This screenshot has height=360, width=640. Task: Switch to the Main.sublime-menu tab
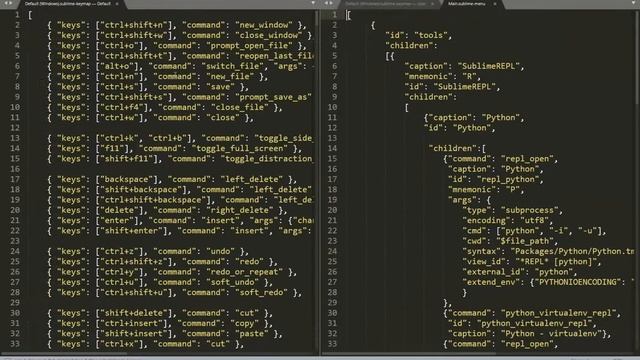pyautogui.click(x=467, y=4)
